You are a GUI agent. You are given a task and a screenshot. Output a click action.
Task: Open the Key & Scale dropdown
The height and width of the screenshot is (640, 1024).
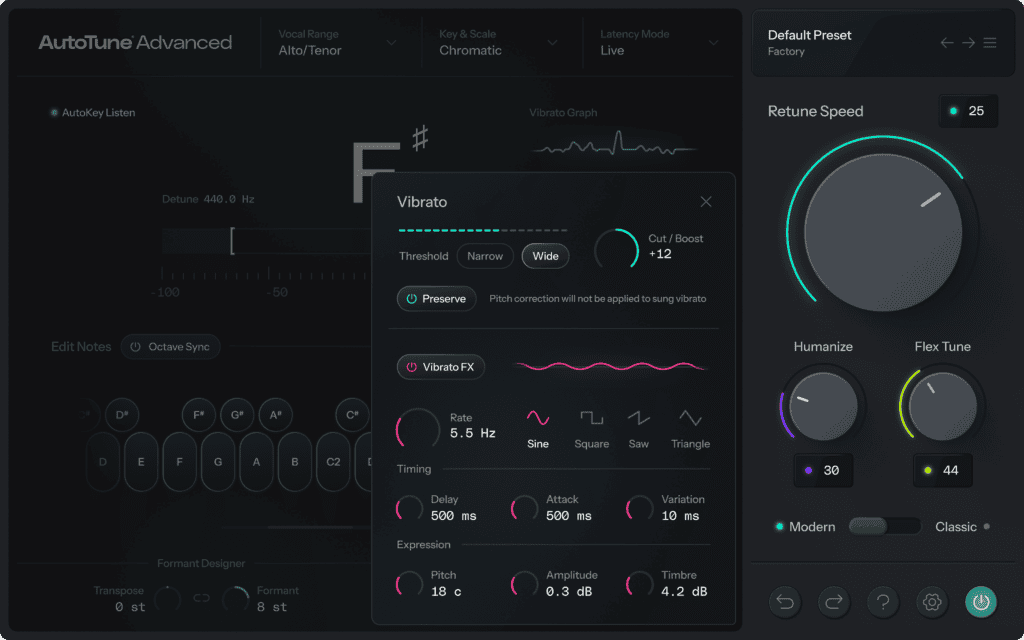click(498, 43)
